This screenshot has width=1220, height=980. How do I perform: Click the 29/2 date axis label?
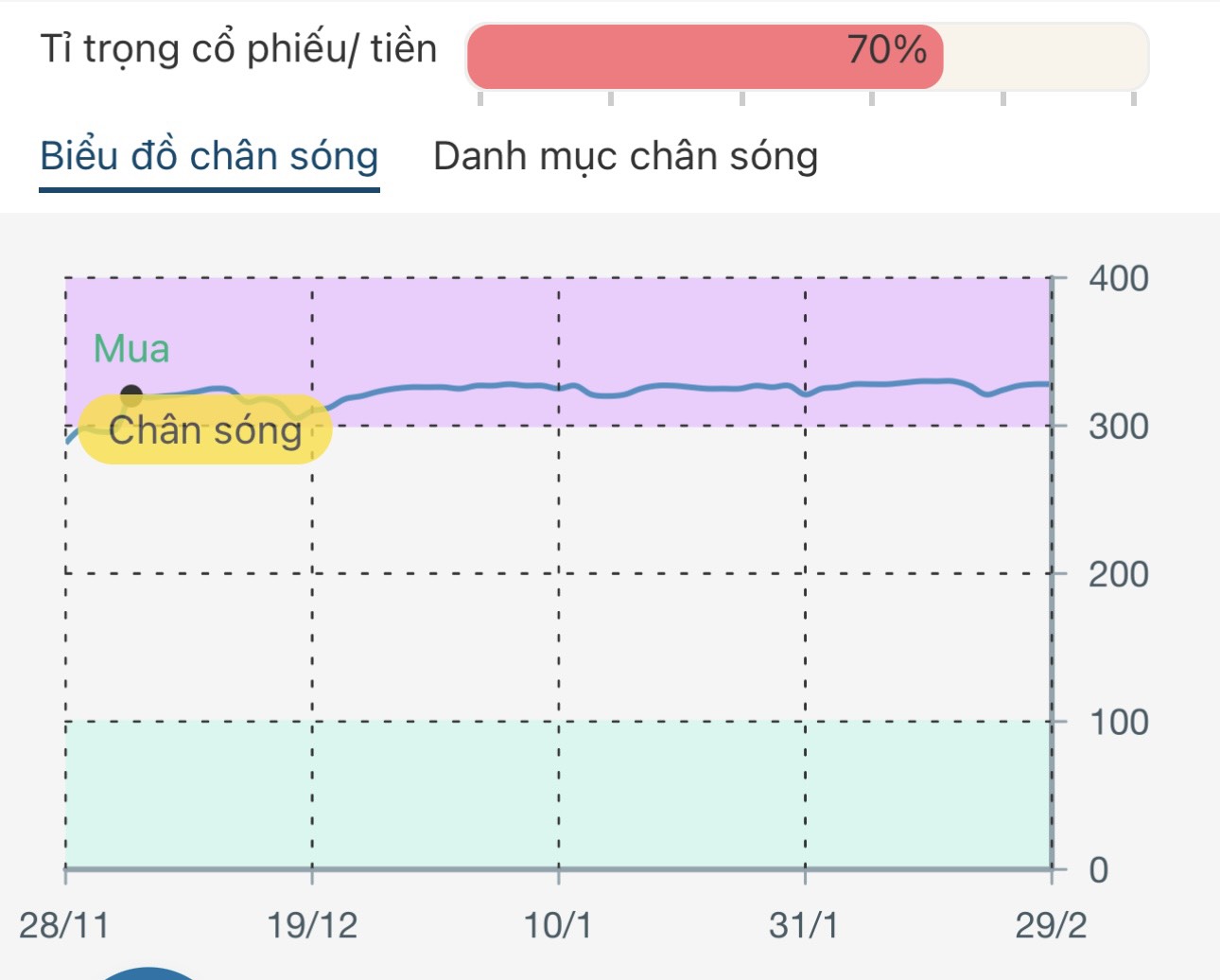point(1051,924)
